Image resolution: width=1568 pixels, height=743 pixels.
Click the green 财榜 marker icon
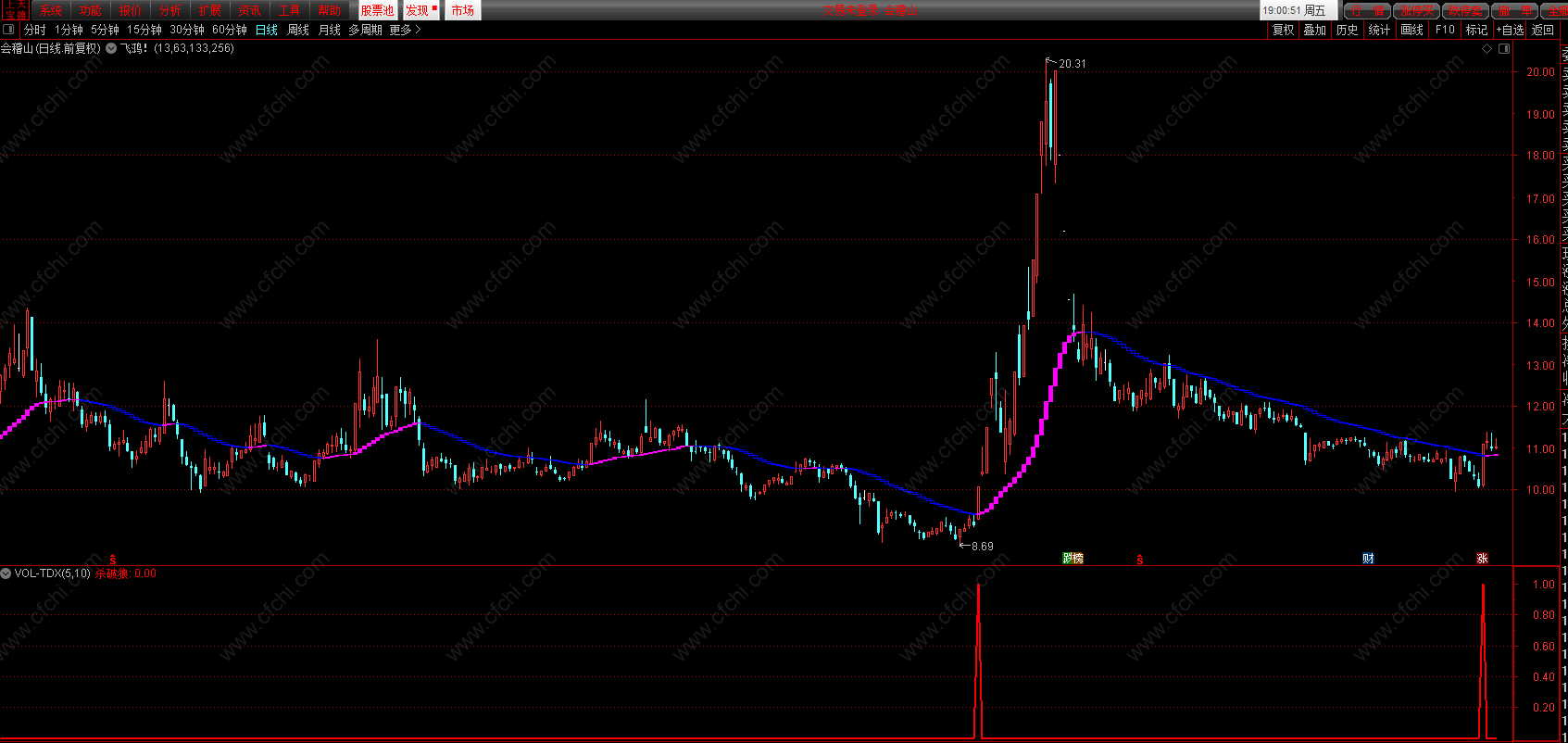1073,558
